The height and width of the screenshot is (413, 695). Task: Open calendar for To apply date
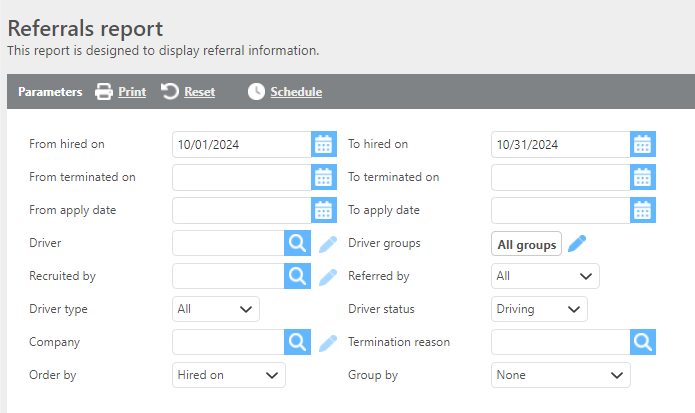[642, 210]
